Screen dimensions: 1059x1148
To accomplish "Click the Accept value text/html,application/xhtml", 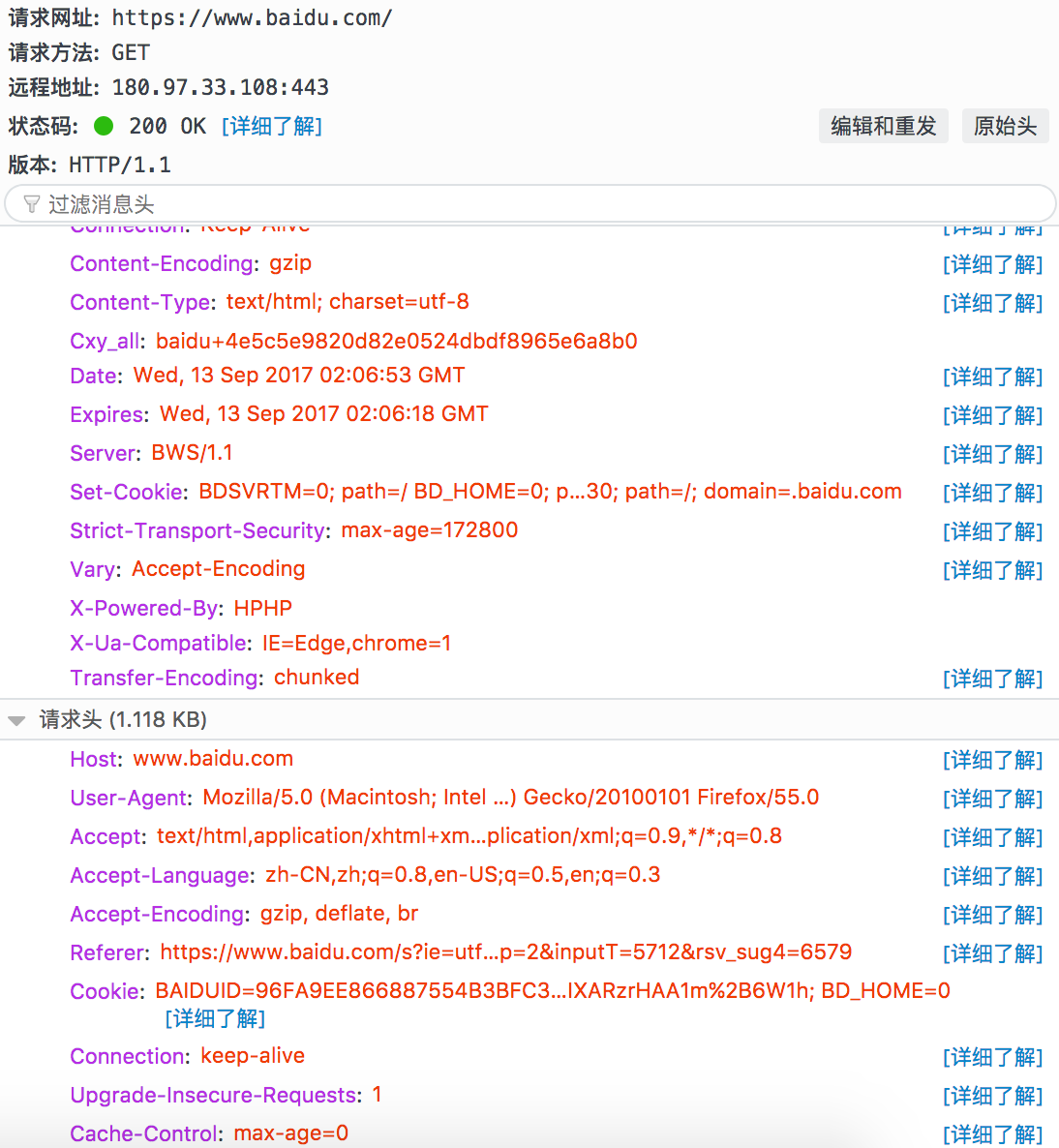I will click(x=469, y=836).
